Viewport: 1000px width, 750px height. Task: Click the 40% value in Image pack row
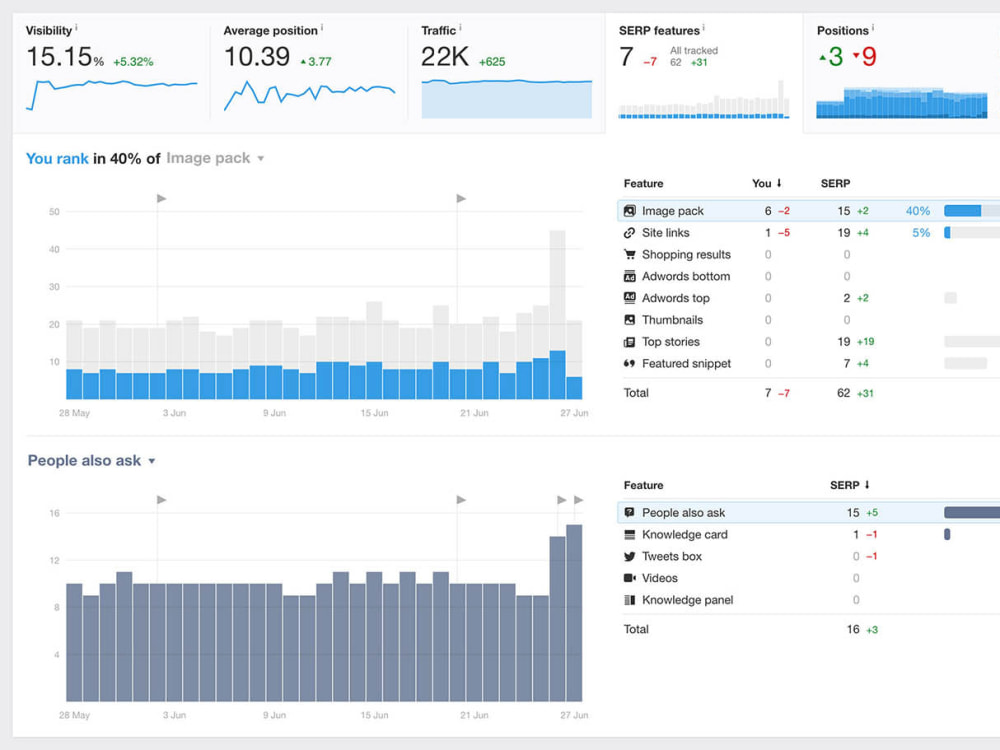(918, 210)
